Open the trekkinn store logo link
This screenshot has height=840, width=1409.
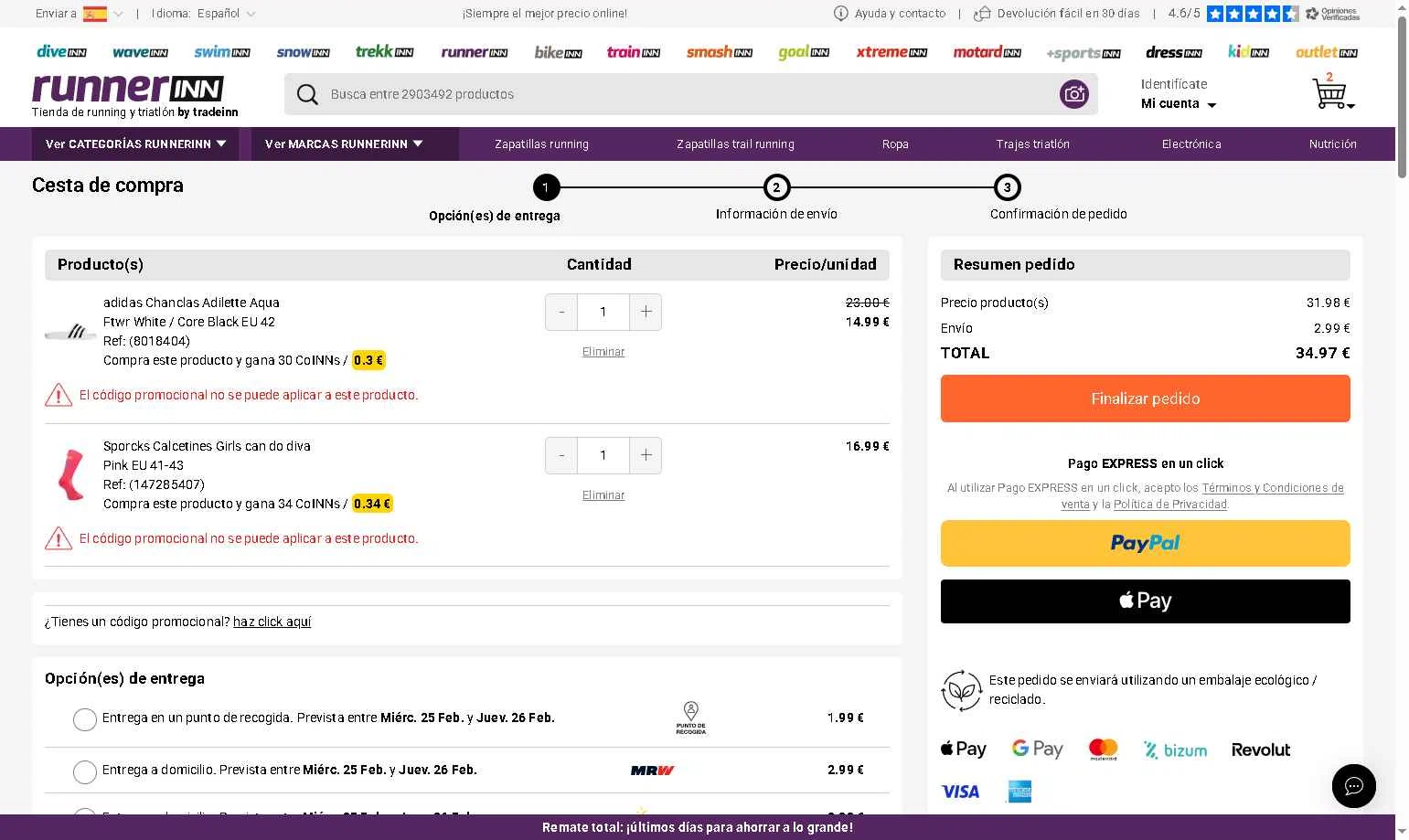(384, 51)
